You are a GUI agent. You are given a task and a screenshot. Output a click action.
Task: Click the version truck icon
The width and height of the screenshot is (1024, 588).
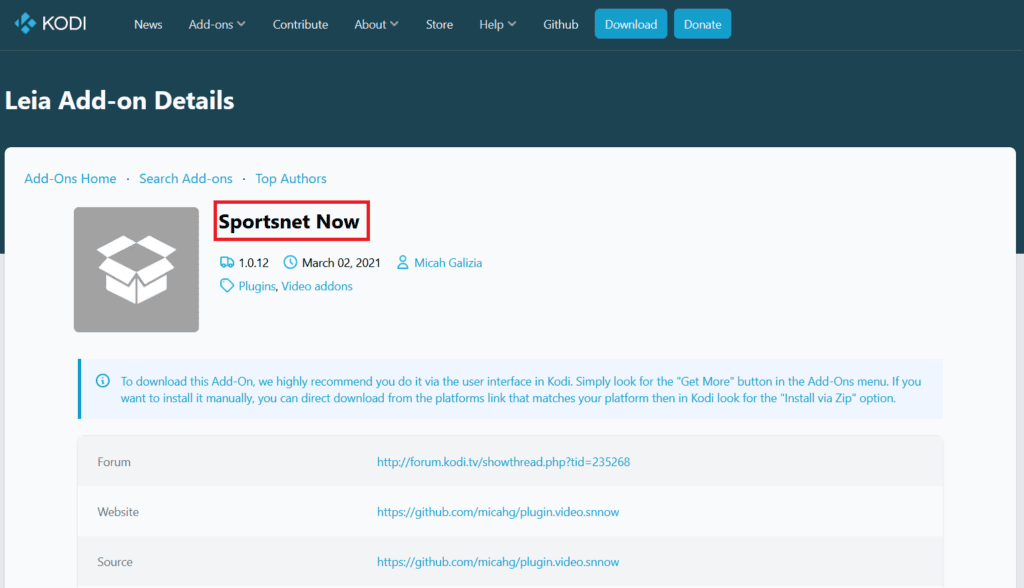[227, 263]
